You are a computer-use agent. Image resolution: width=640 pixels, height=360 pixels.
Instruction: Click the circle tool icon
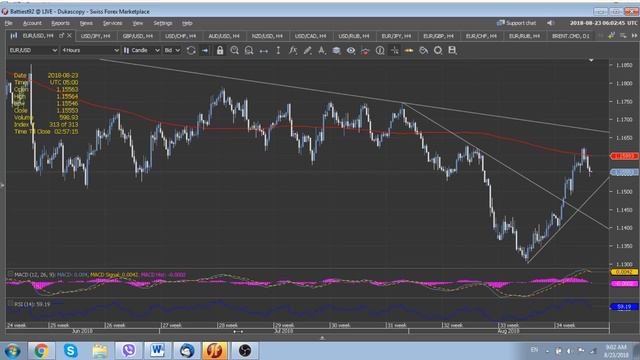tap(438, 50)
